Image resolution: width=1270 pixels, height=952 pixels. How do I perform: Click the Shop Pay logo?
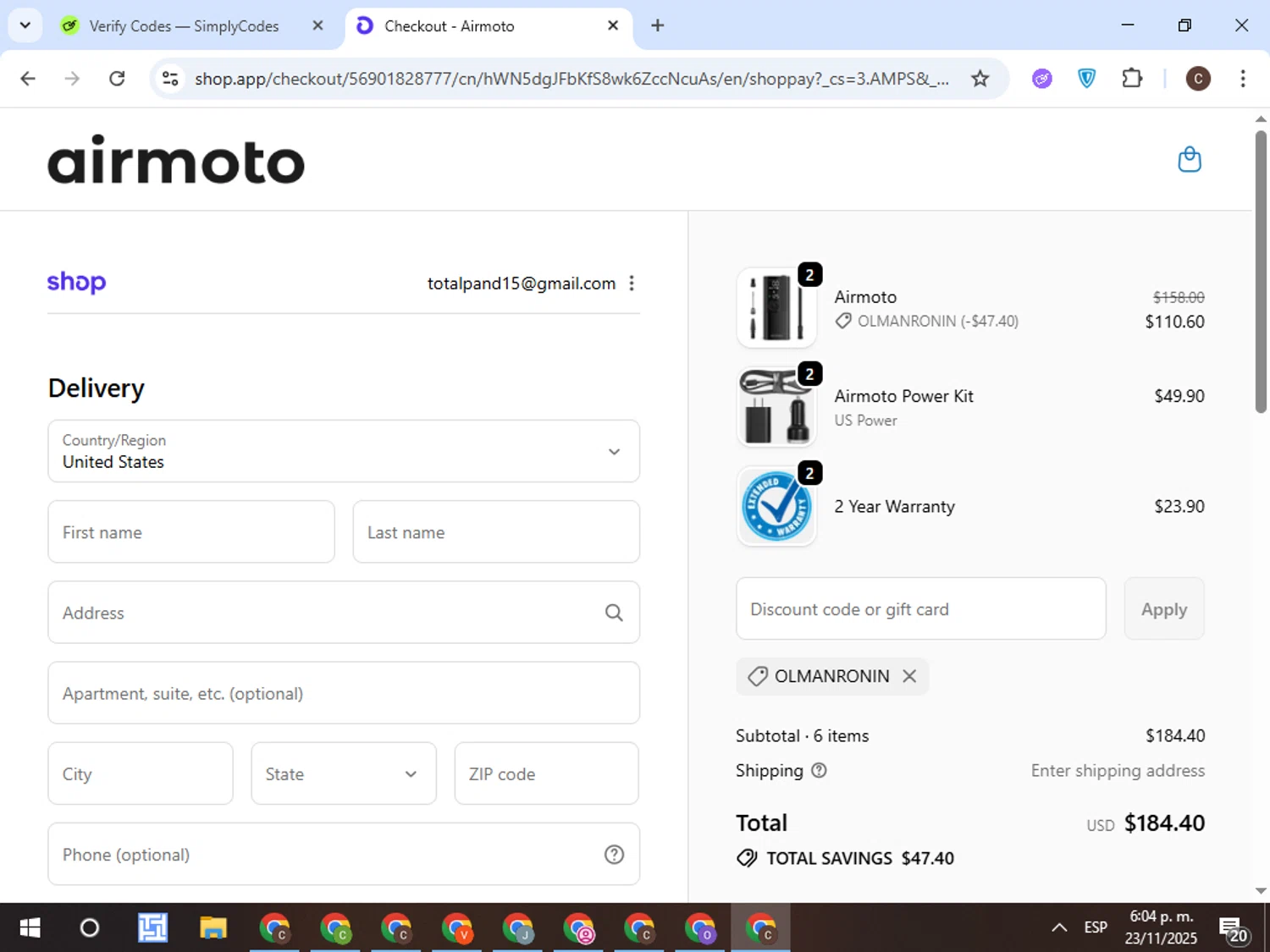coord(76,282)
